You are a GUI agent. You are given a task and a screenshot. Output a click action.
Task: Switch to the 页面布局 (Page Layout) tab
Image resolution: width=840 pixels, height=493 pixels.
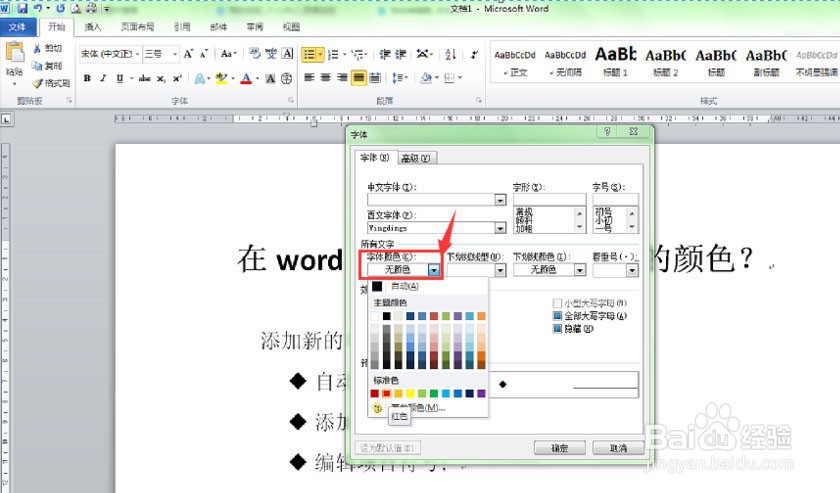pyautogui.click(x=138, y=27)
